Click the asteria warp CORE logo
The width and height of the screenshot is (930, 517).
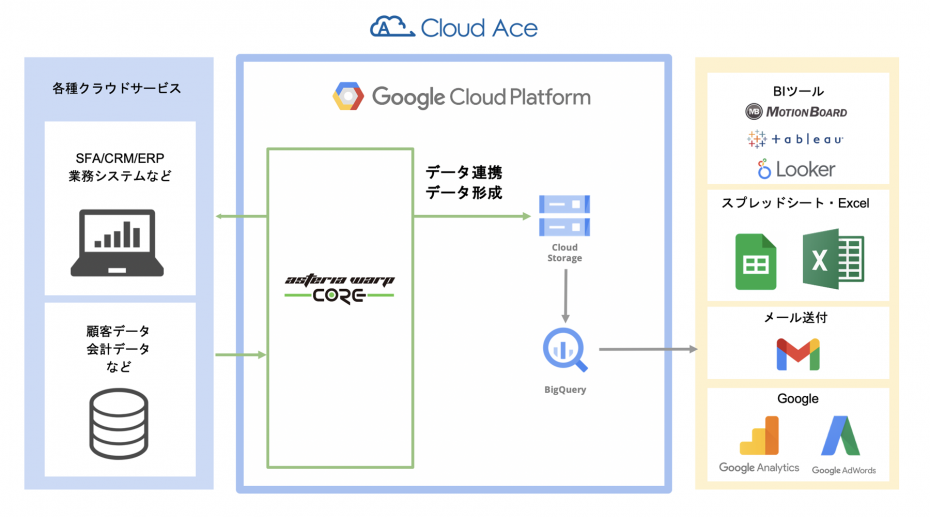pyautogui.click(x=339, y=289)
